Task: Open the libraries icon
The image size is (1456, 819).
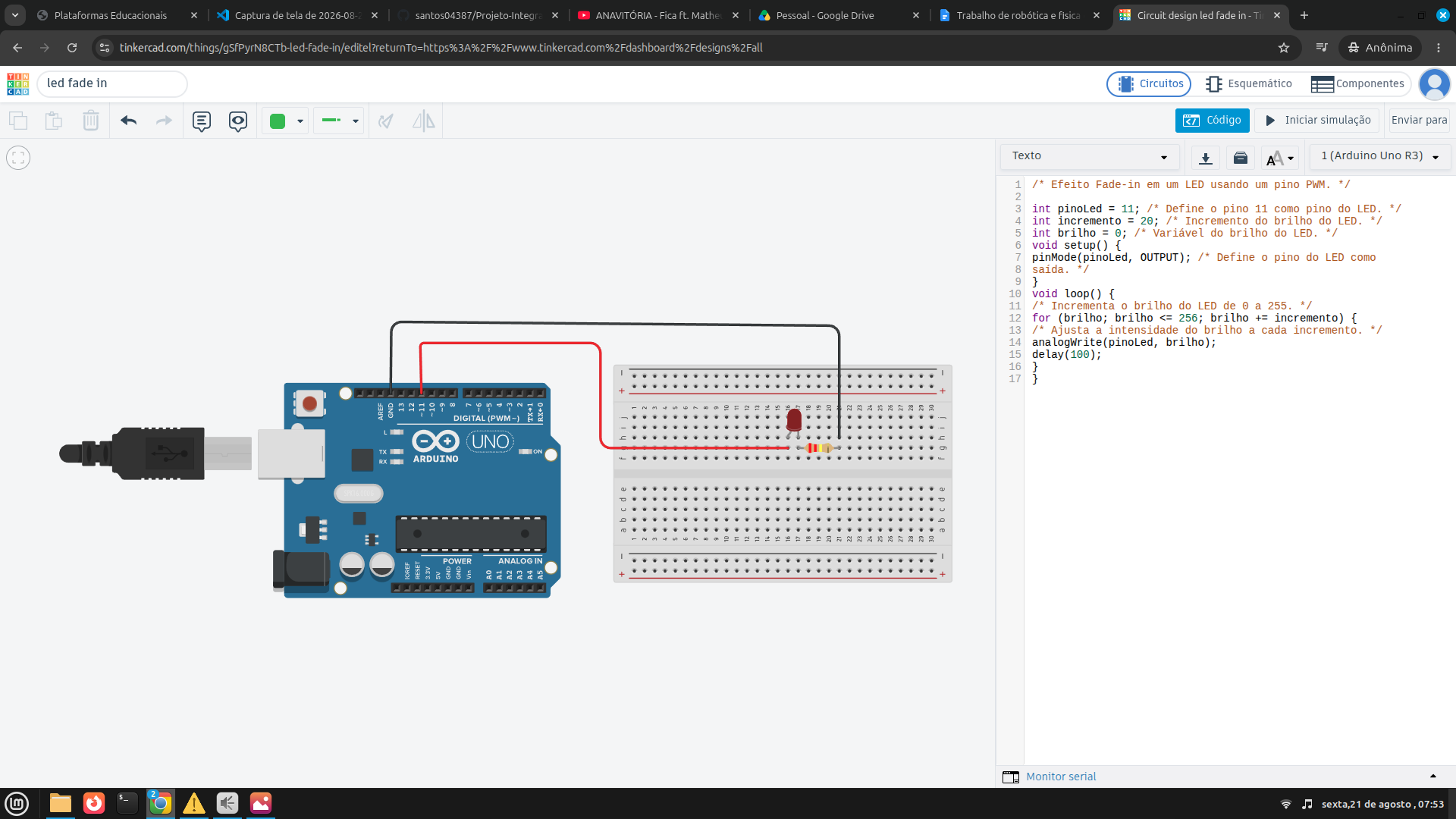Action: coord(1241,158)
